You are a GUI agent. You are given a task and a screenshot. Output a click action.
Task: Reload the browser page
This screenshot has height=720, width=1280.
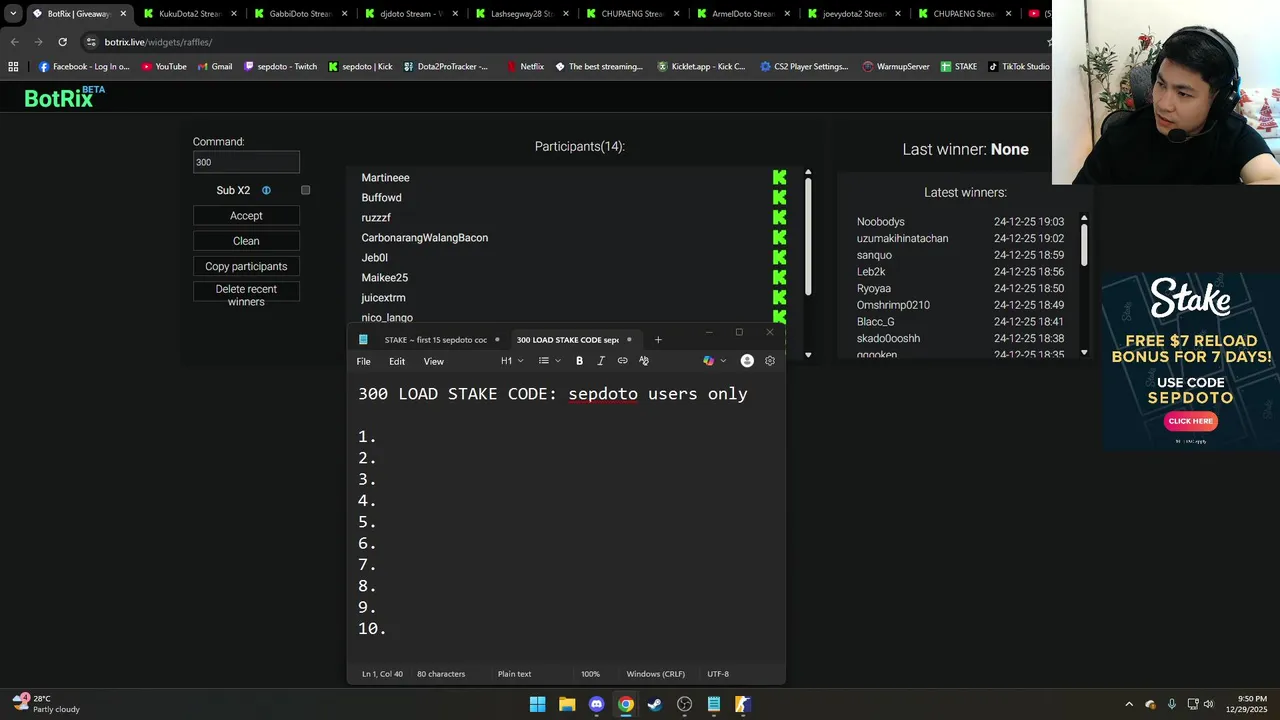pos(62,42)
